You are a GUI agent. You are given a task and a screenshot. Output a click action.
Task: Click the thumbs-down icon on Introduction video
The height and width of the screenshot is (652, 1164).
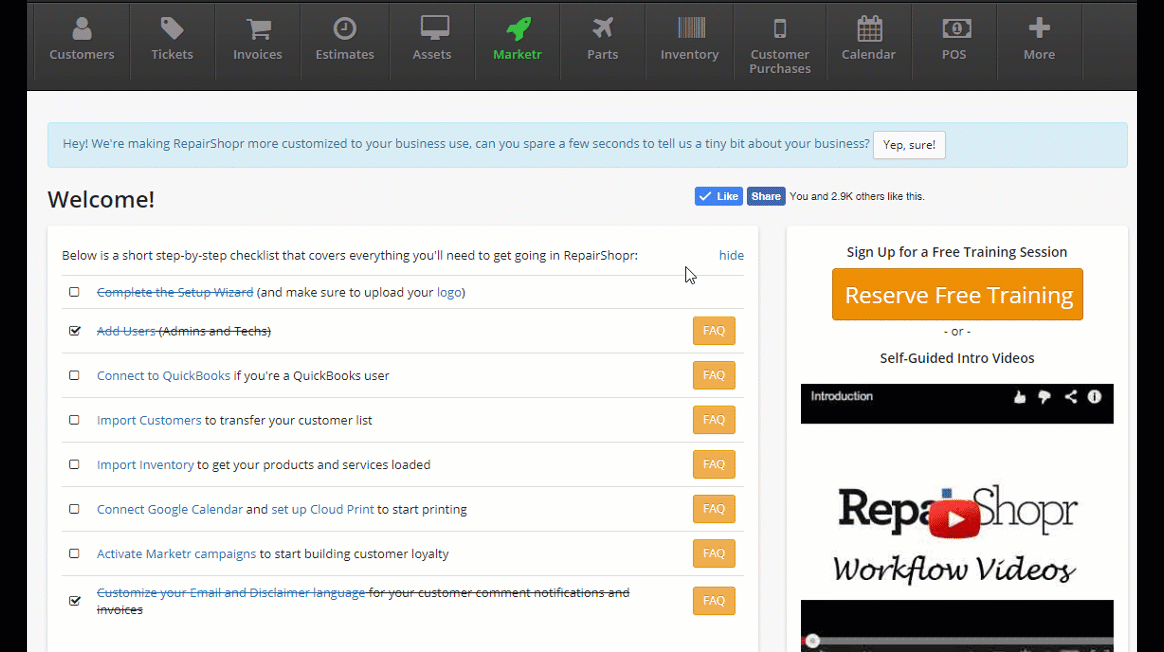tap(1044, 397)
